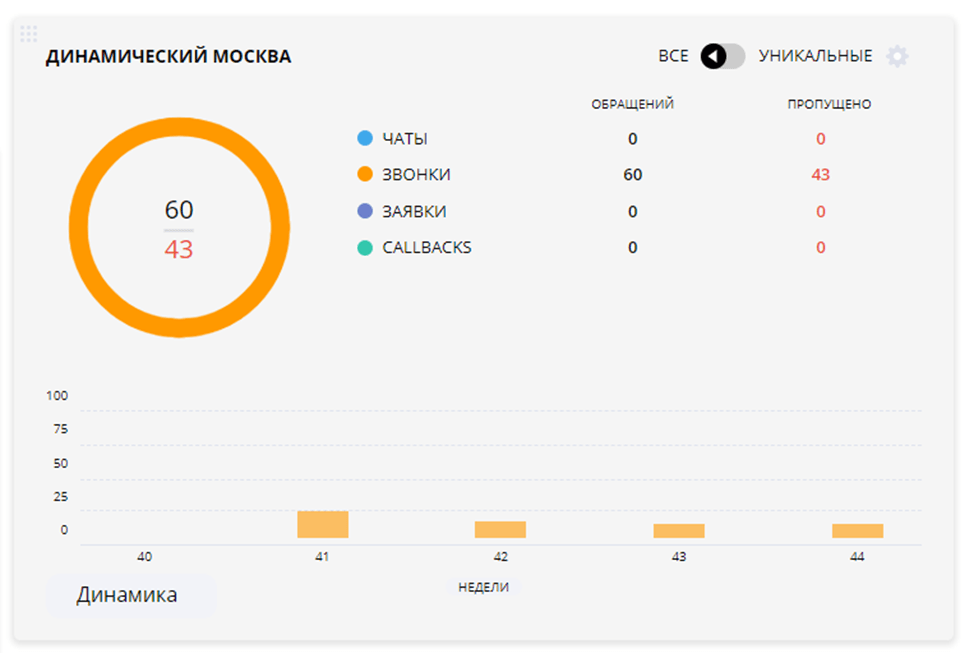Click the ЗВОНКИ row label
The image size is (974, 653).
click(x=416, y=175)
